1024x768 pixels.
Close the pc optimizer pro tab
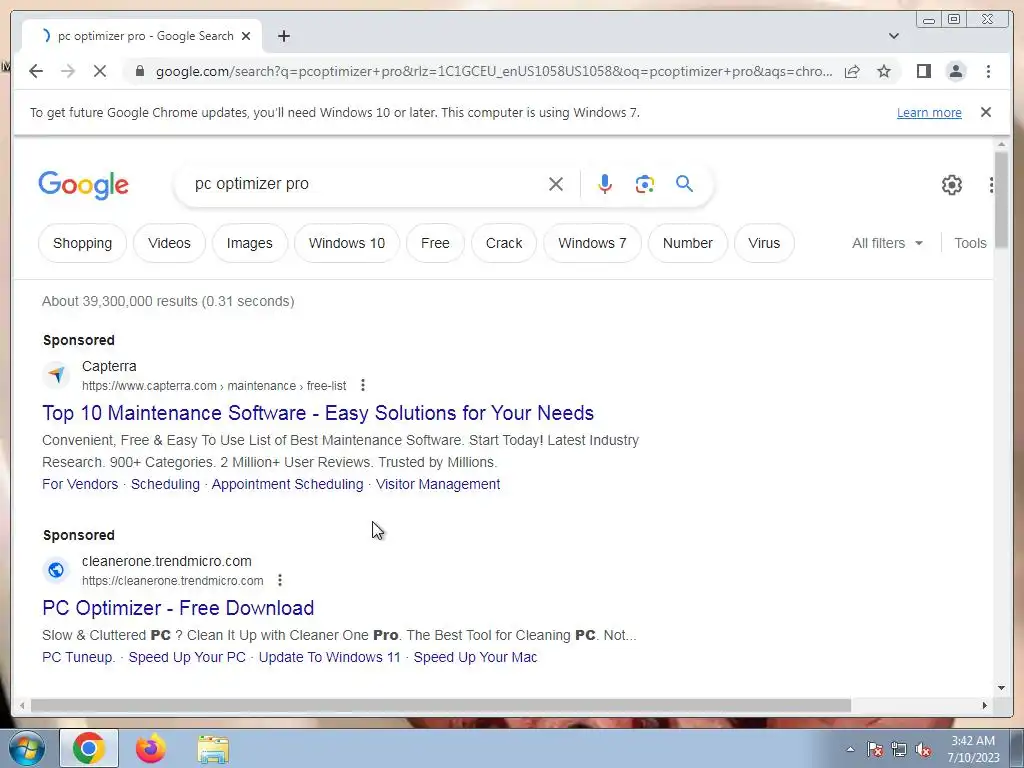point(246,36)
